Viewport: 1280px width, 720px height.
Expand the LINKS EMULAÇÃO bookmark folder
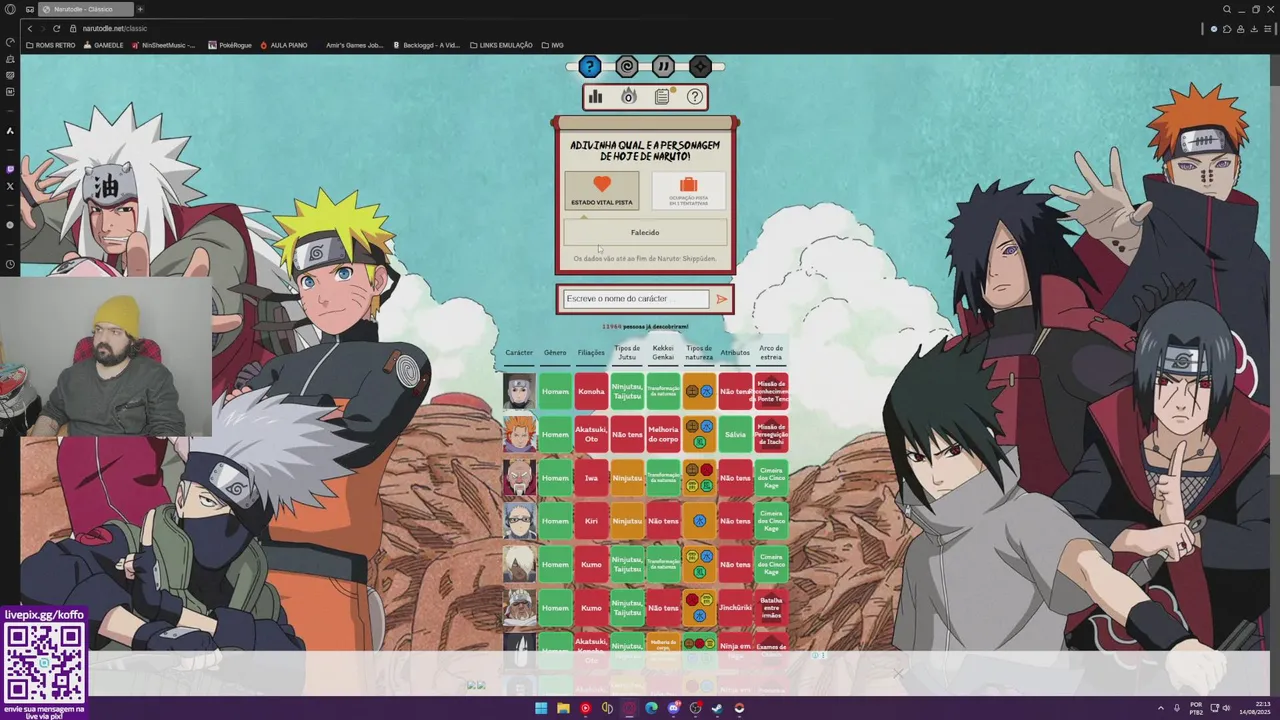(501, 45)
